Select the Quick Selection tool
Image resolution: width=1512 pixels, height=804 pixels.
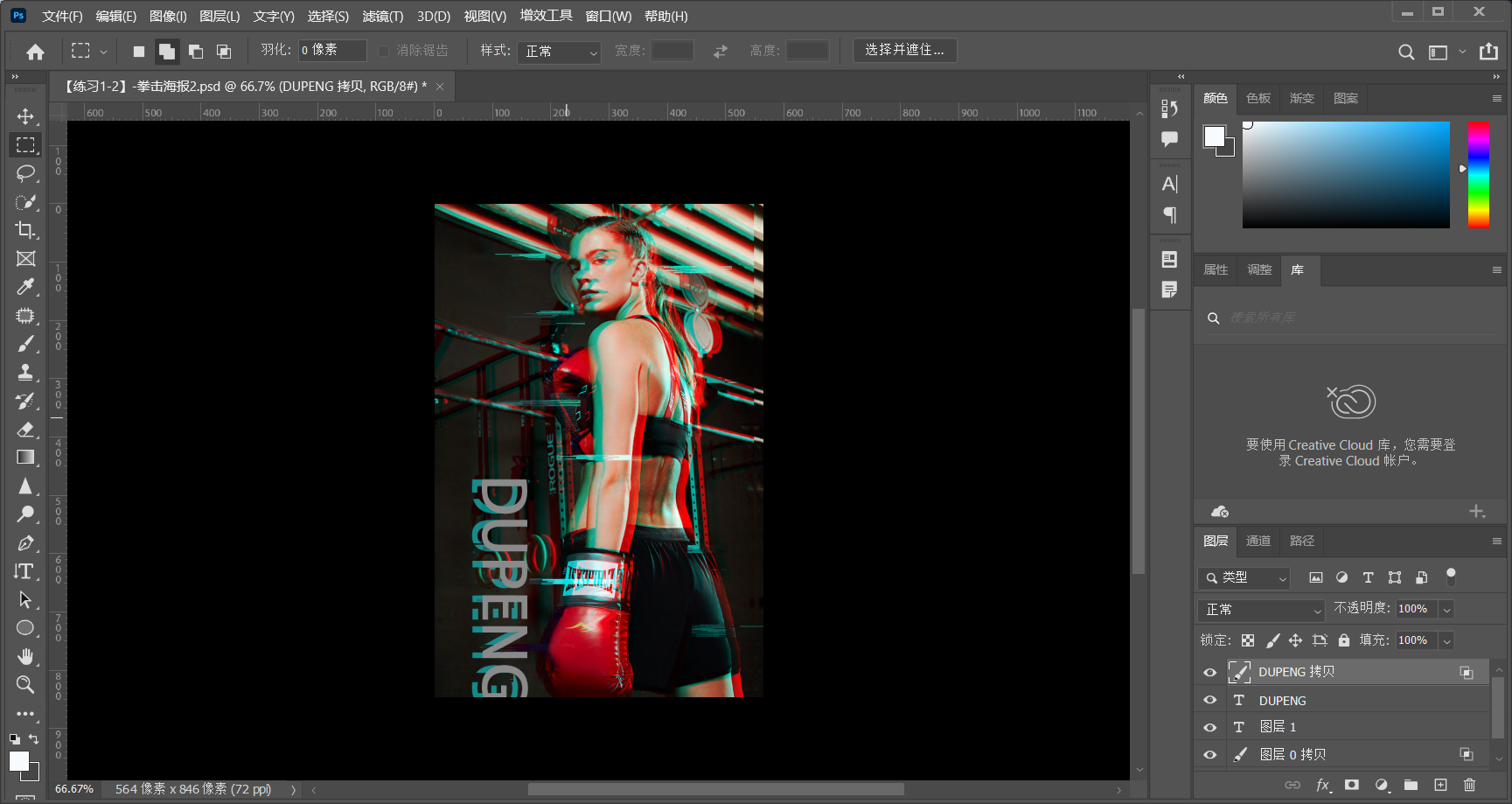tap(25, 202)
